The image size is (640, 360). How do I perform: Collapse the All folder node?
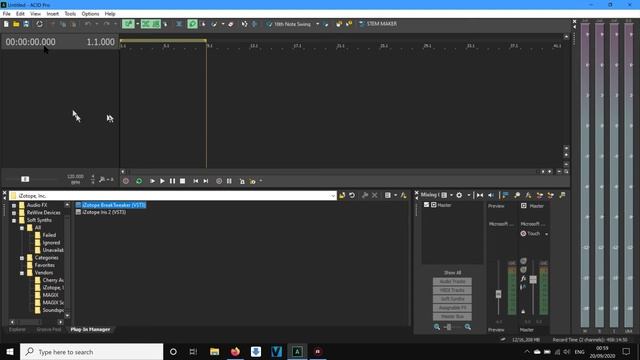tap(22, 228)
